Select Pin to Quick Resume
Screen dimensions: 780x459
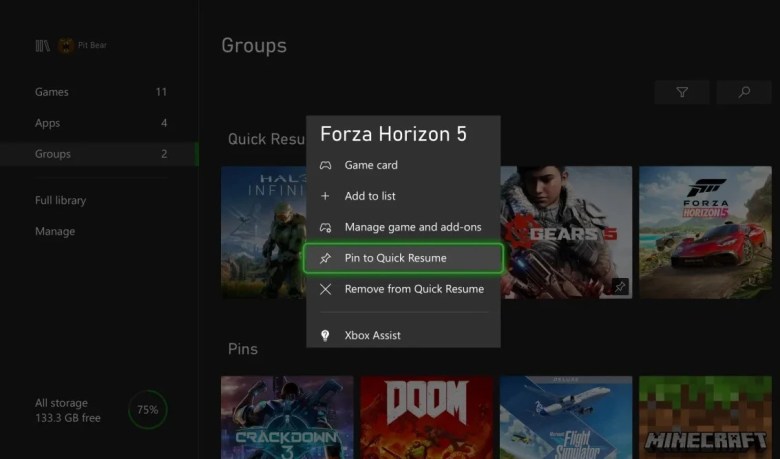403,258
